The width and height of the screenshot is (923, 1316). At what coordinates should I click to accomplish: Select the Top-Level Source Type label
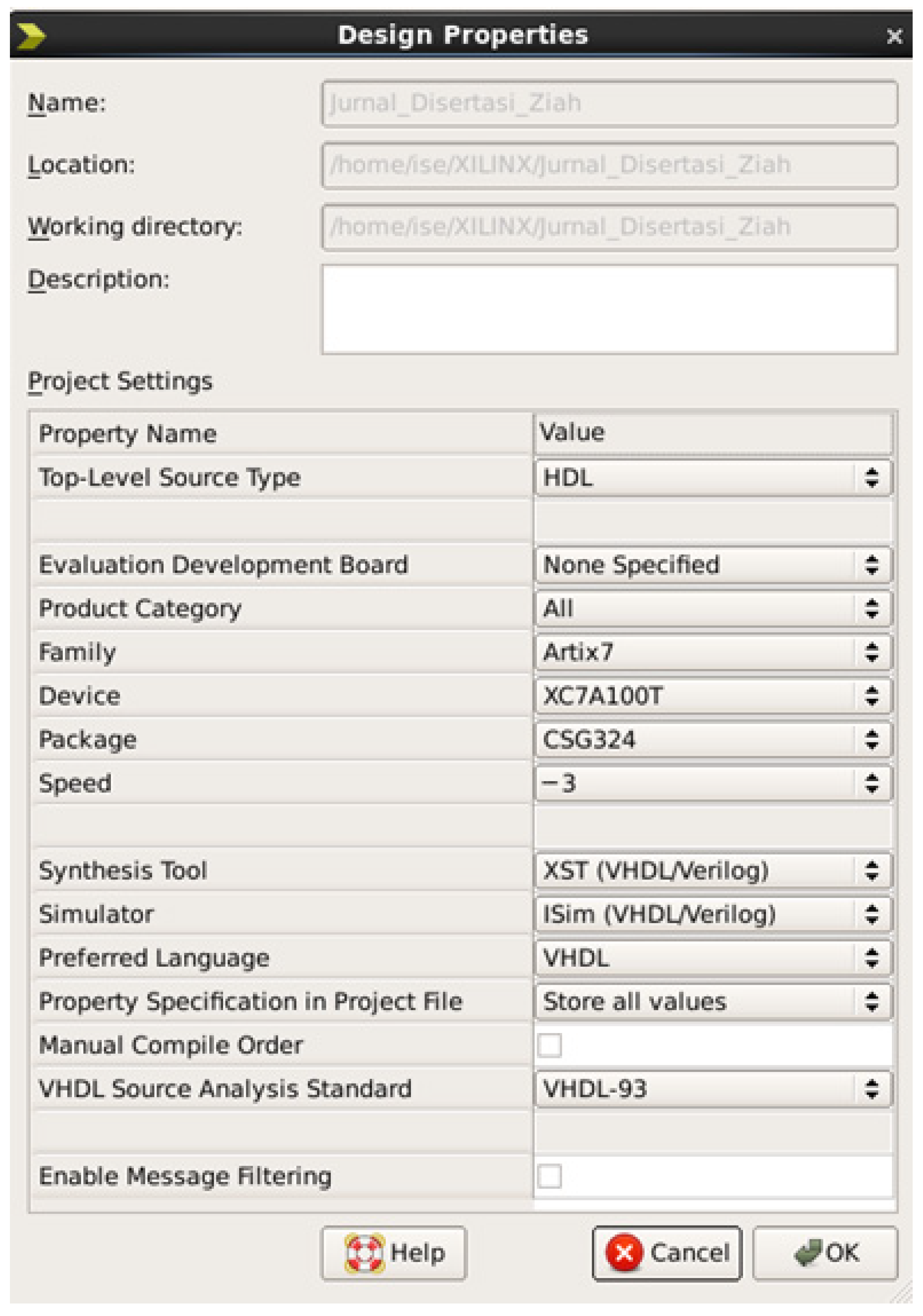coord(170,478)
